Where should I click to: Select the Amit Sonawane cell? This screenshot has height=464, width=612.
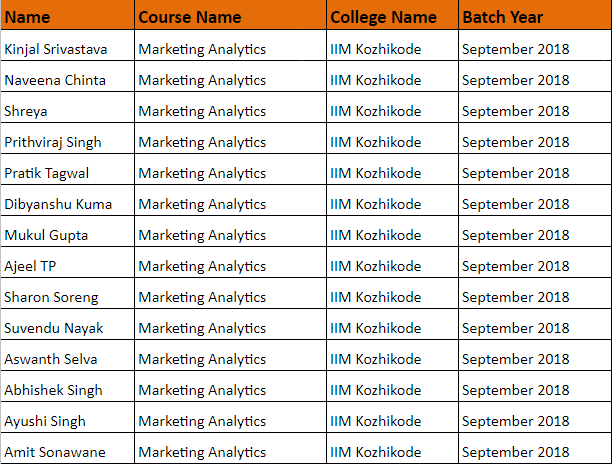(66, 452)
